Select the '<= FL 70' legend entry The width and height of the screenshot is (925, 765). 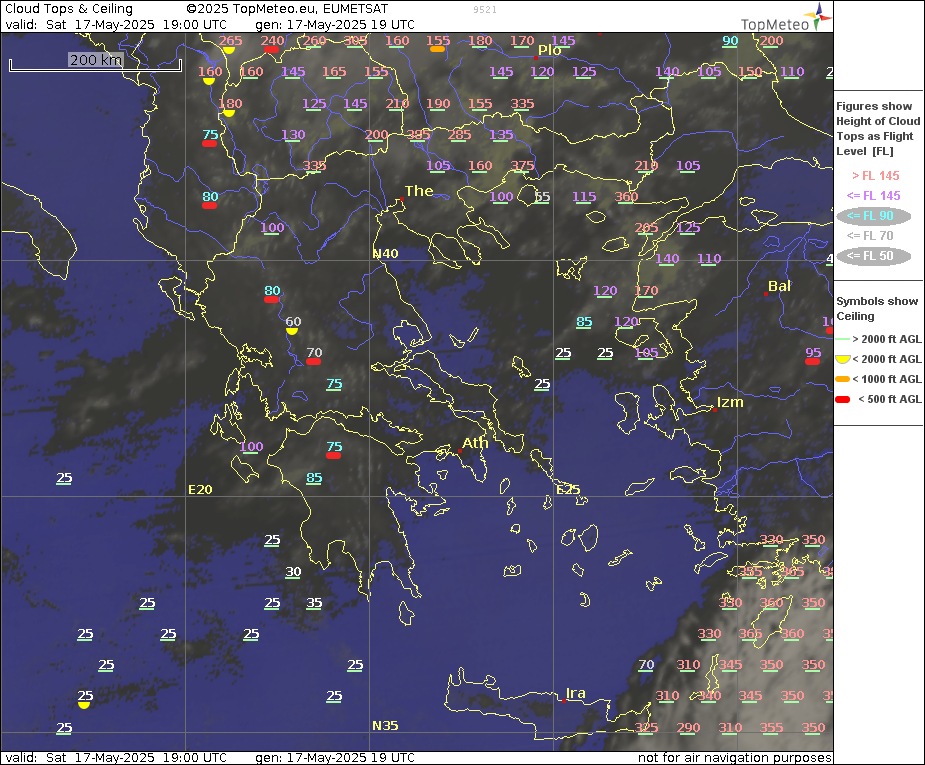[870, 236]
